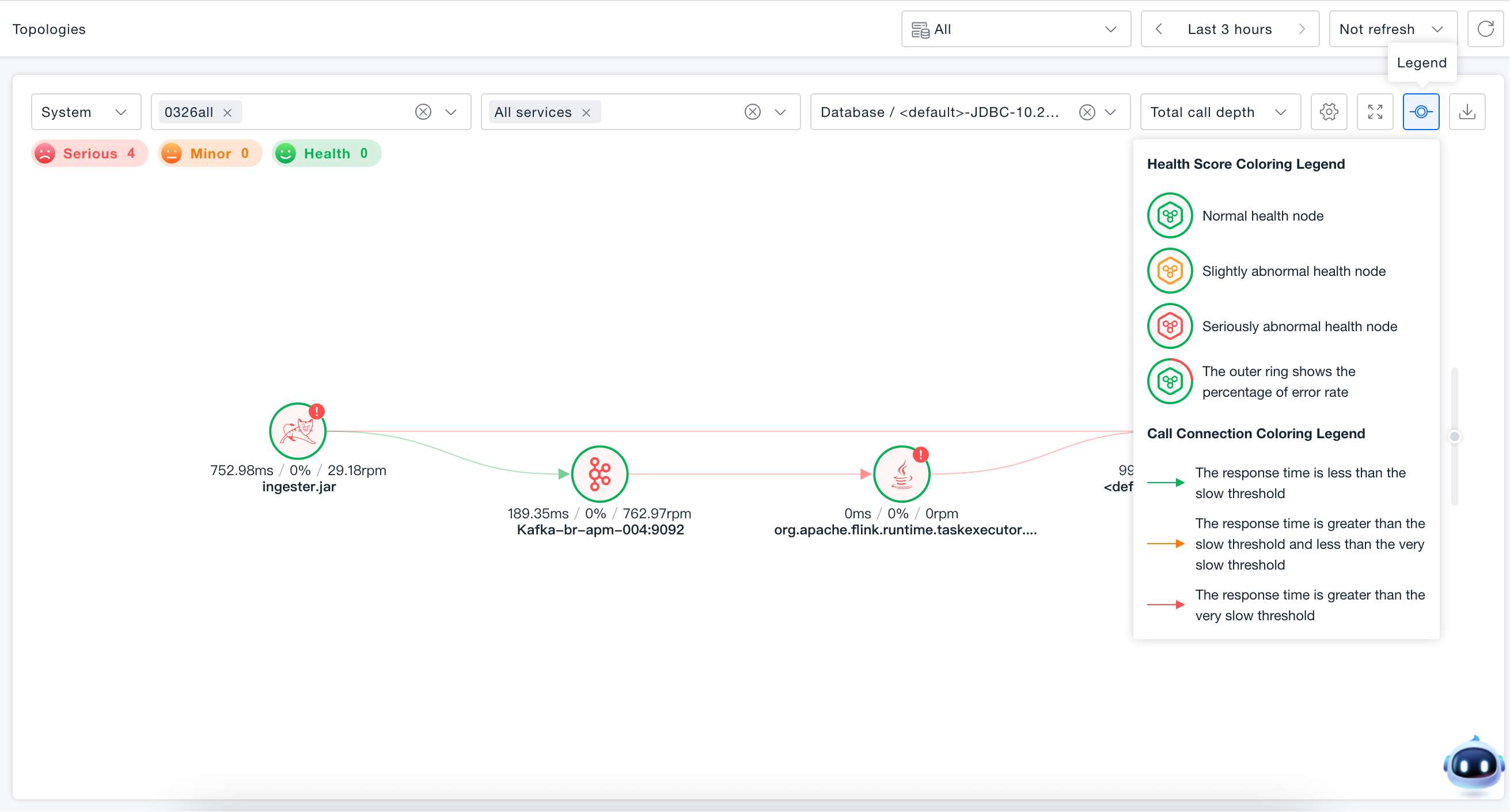The image size is (1510, 812).
Task: Expand the Not refresh interval dropdown
Action: point(1393,29)
